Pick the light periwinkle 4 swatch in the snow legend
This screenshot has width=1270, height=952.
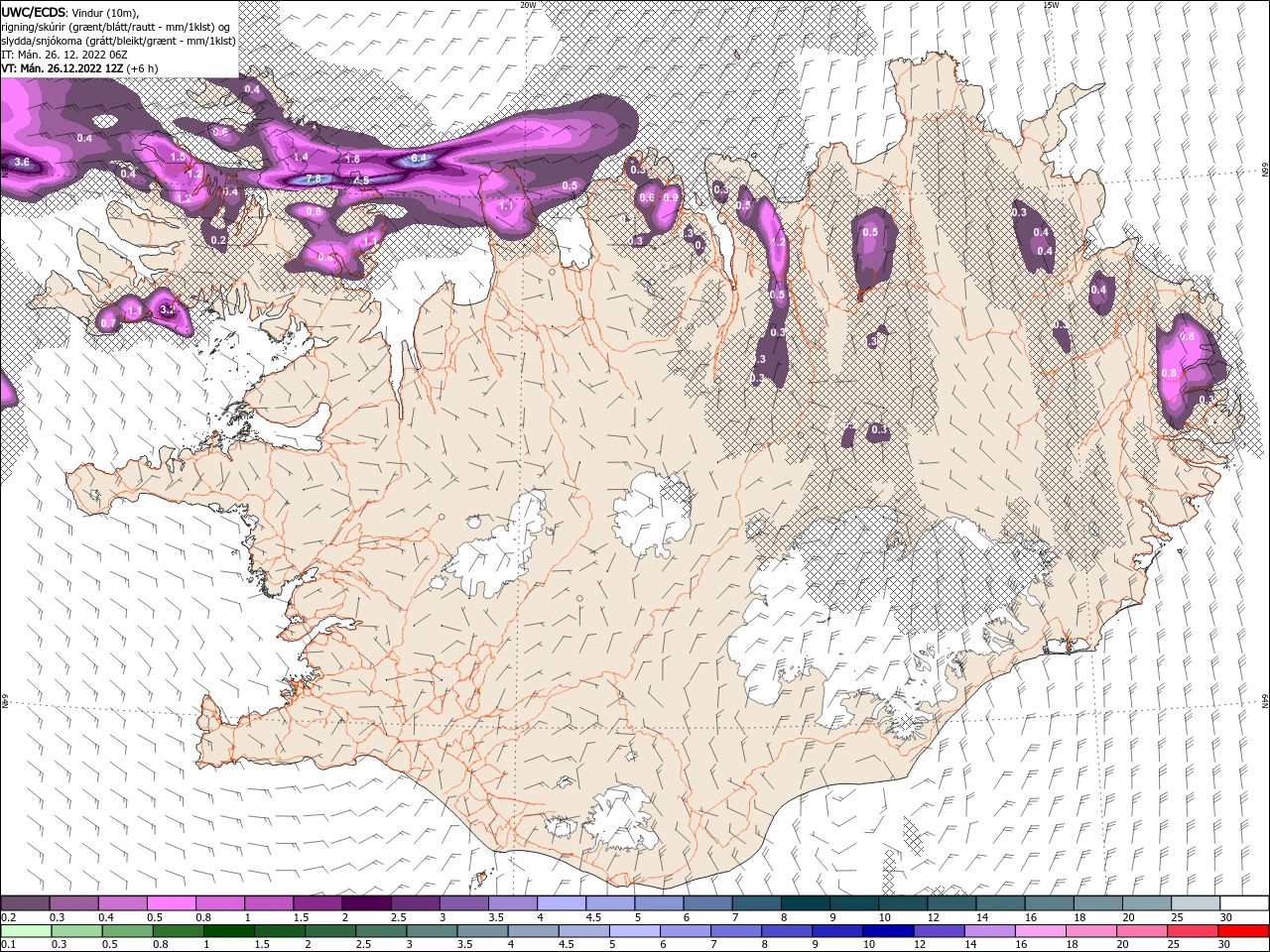[x=562, y=903]
